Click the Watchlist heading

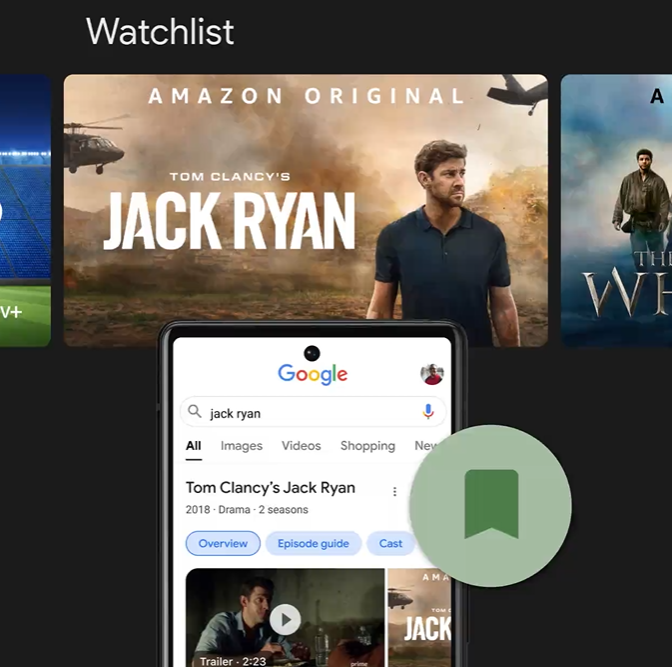click(160, 31)
